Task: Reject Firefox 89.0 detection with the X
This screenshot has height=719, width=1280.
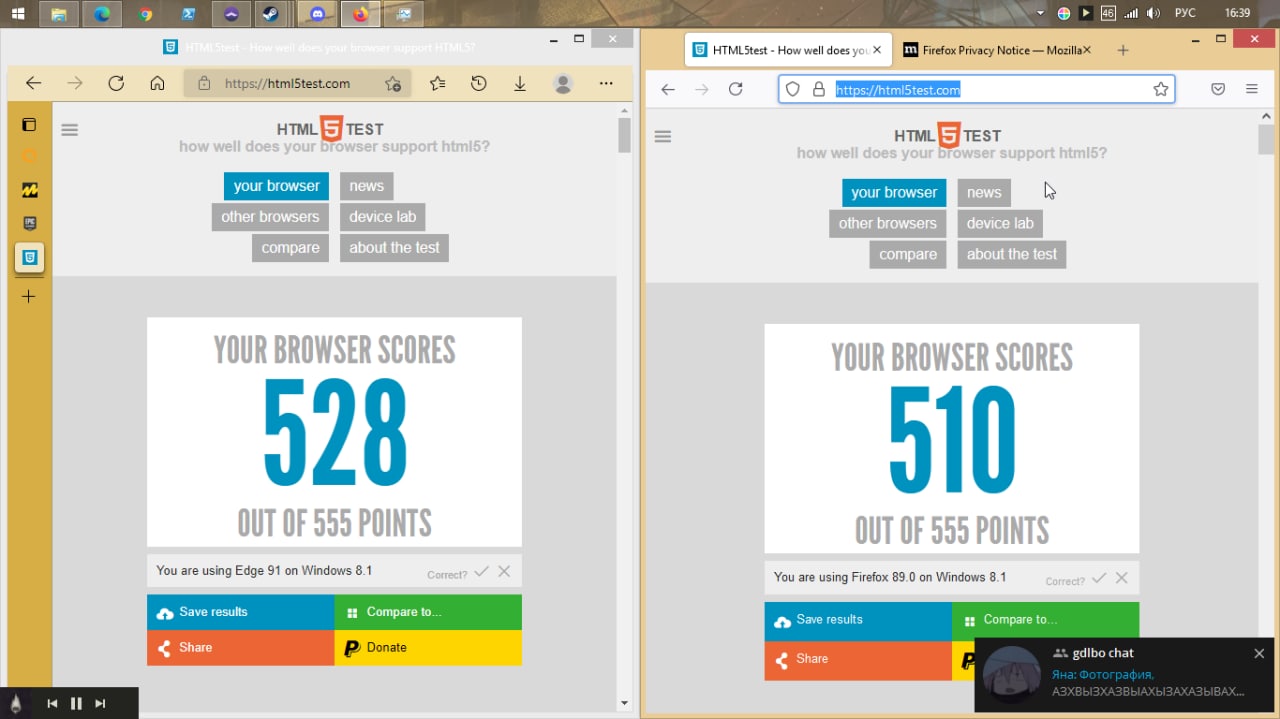Action: point(1122,578)
